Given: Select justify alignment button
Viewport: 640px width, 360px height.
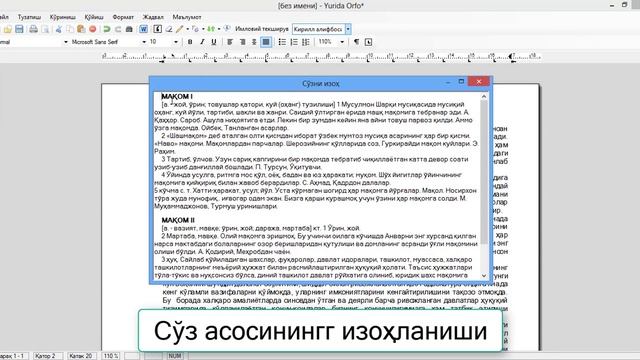Looking at the screenshot, I should 266,42.
